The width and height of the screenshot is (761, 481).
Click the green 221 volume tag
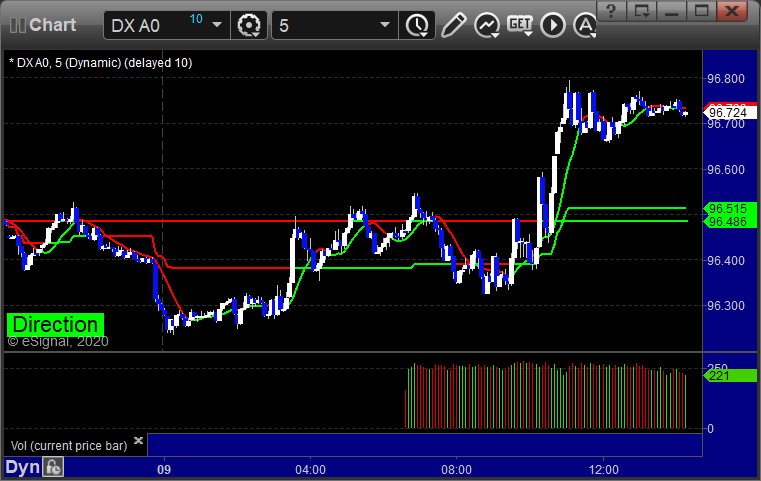click(x=730, y=375)
